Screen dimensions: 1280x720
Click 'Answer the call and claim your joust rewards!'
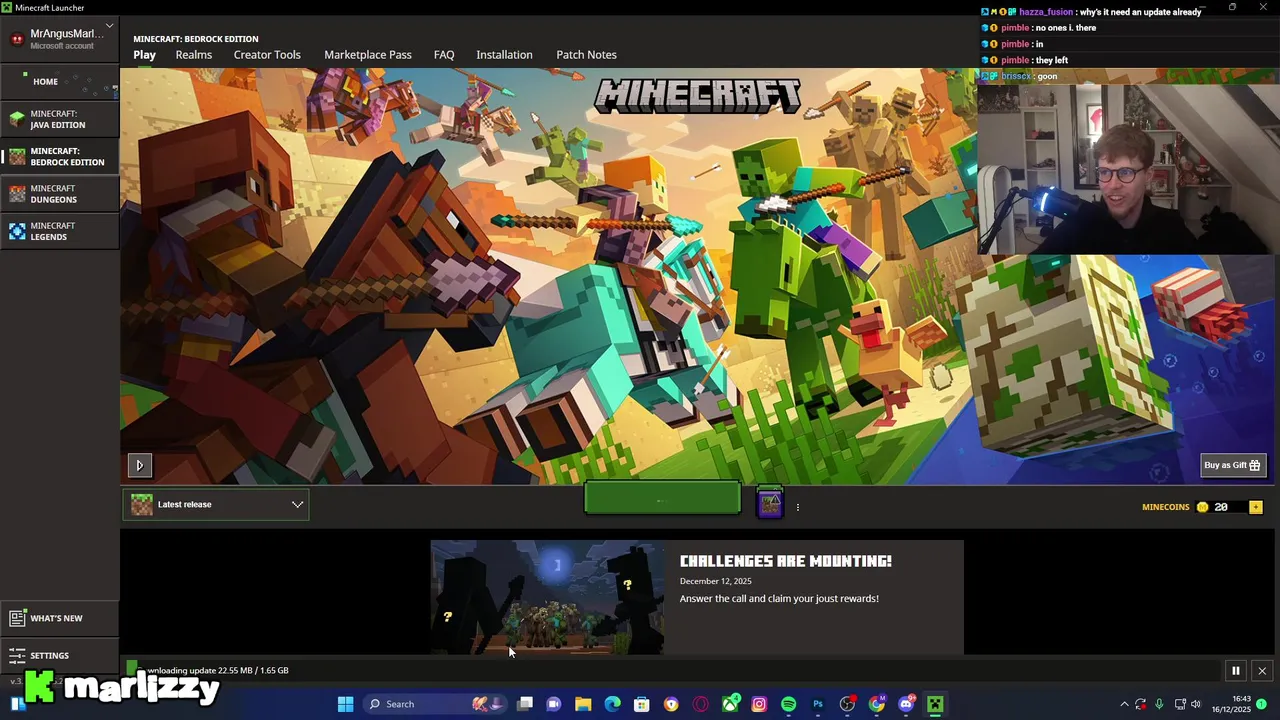779,598
